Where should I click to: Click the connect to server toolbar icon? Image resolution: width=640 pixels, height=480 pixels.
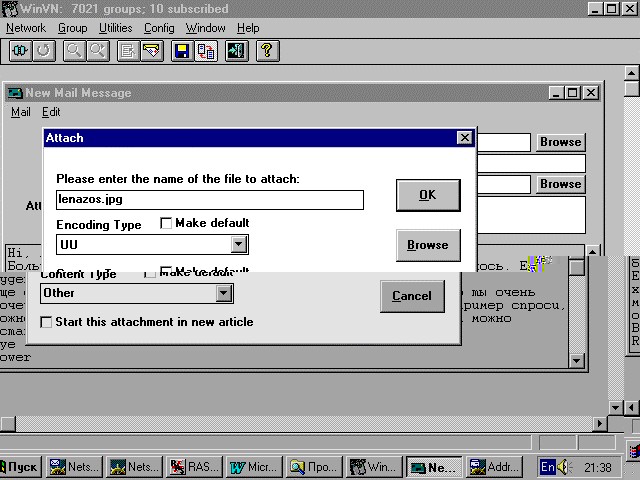pyautogui.click(x=18, y=50)
